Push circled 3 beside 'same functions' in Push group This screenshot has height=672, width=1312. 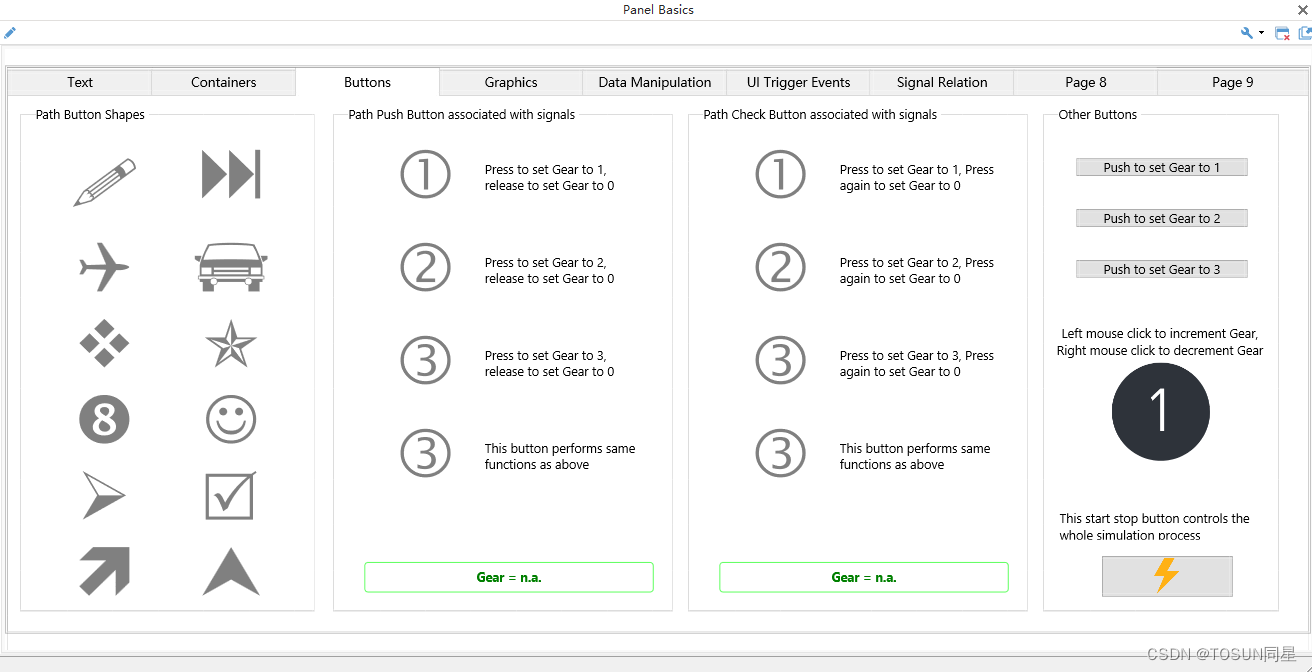pyautogui.click(x=426, y=454)
